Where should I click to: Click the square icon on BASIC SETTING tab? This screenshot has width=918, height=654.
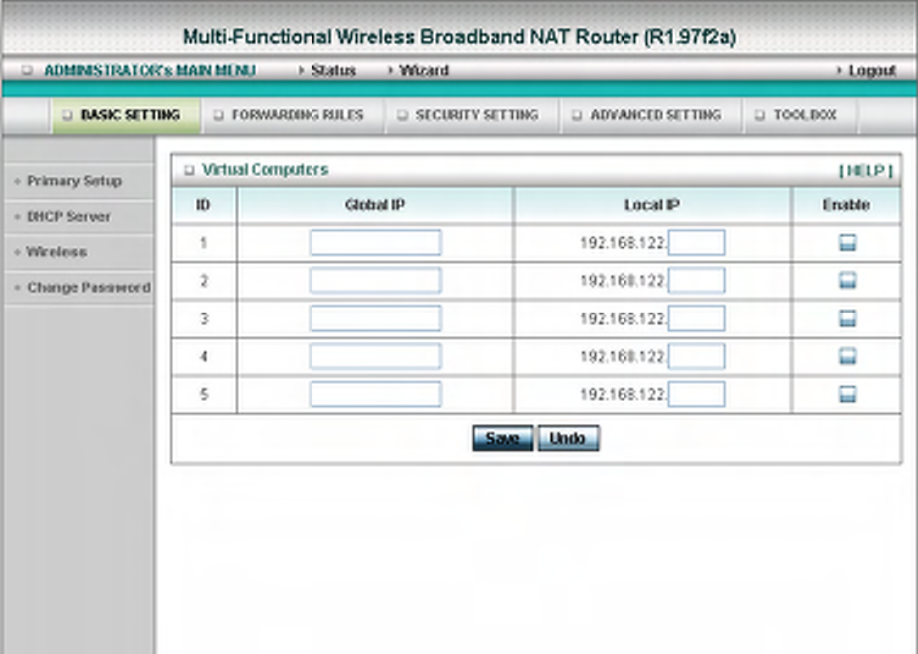point(67,115)
